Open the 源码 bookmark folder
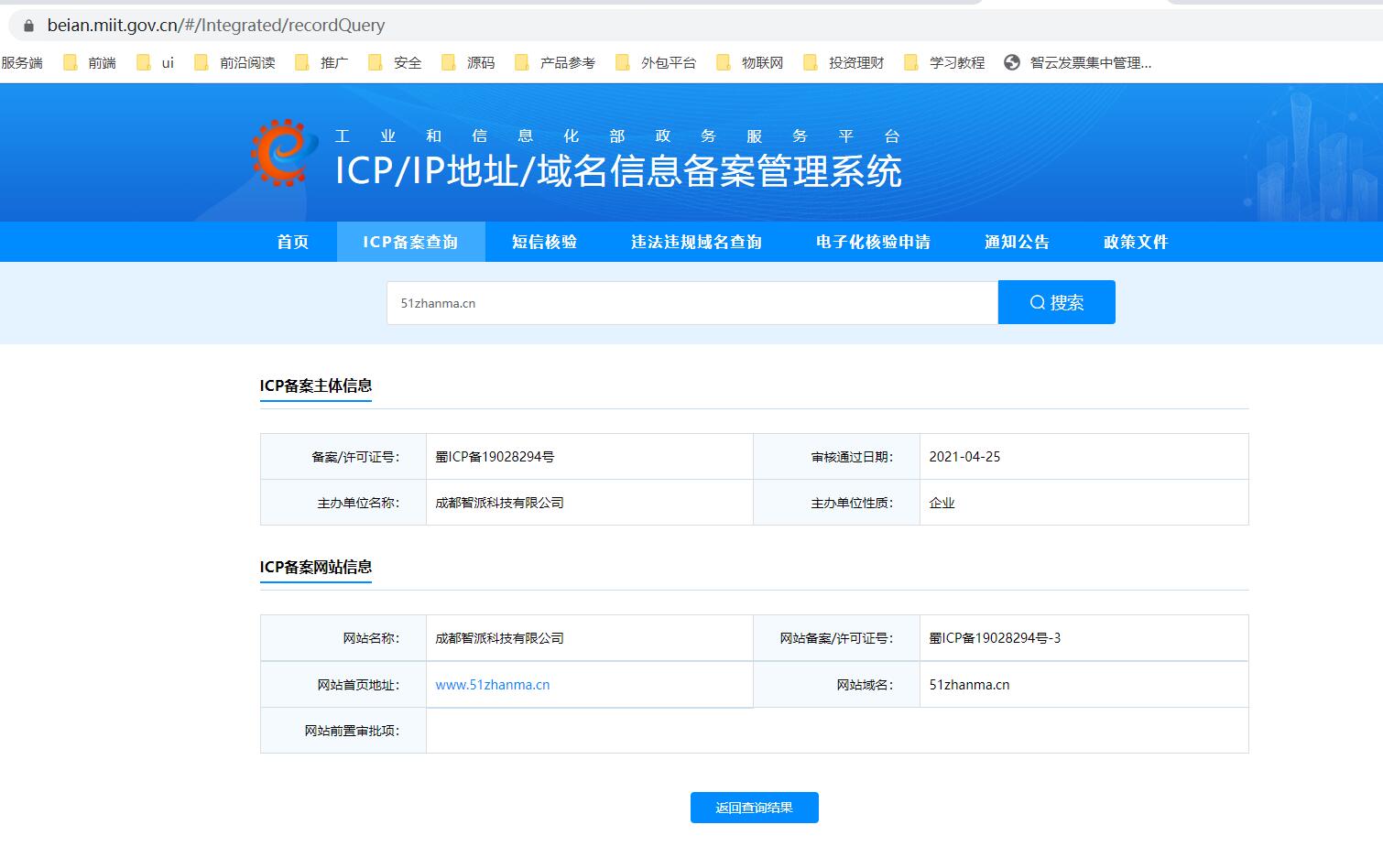The height and width of the screenshot is (868, 1383). tap(468, 62)
